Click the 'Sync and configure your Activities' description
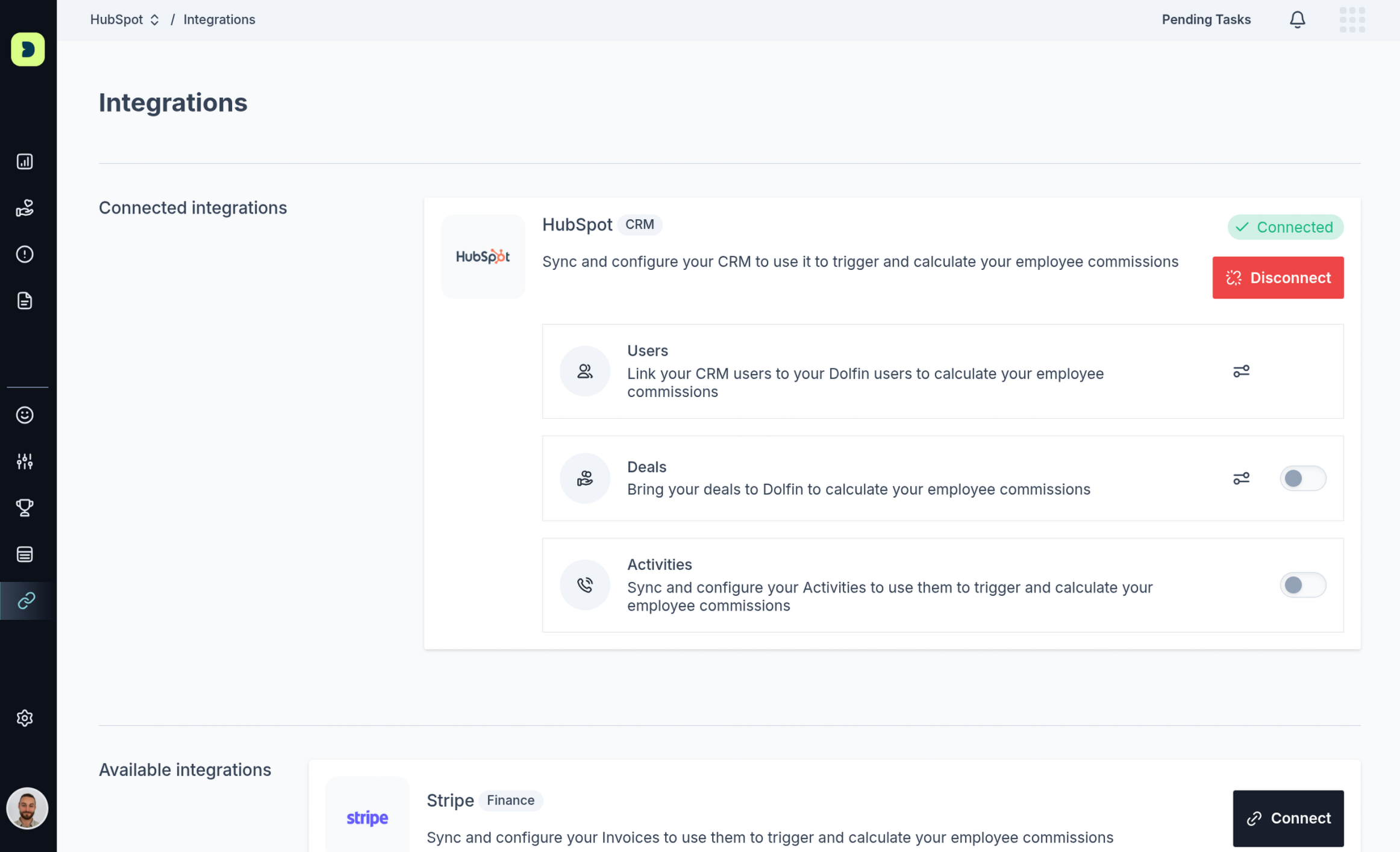Viewport: 1400px width, 852px height. [890, 597]
